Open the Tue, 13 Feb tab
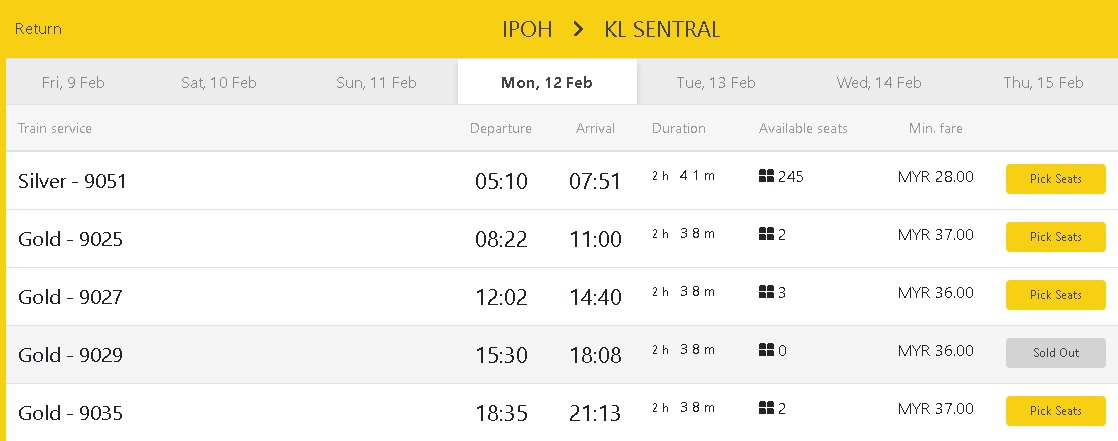1118x441 pixels. [715, 83]
